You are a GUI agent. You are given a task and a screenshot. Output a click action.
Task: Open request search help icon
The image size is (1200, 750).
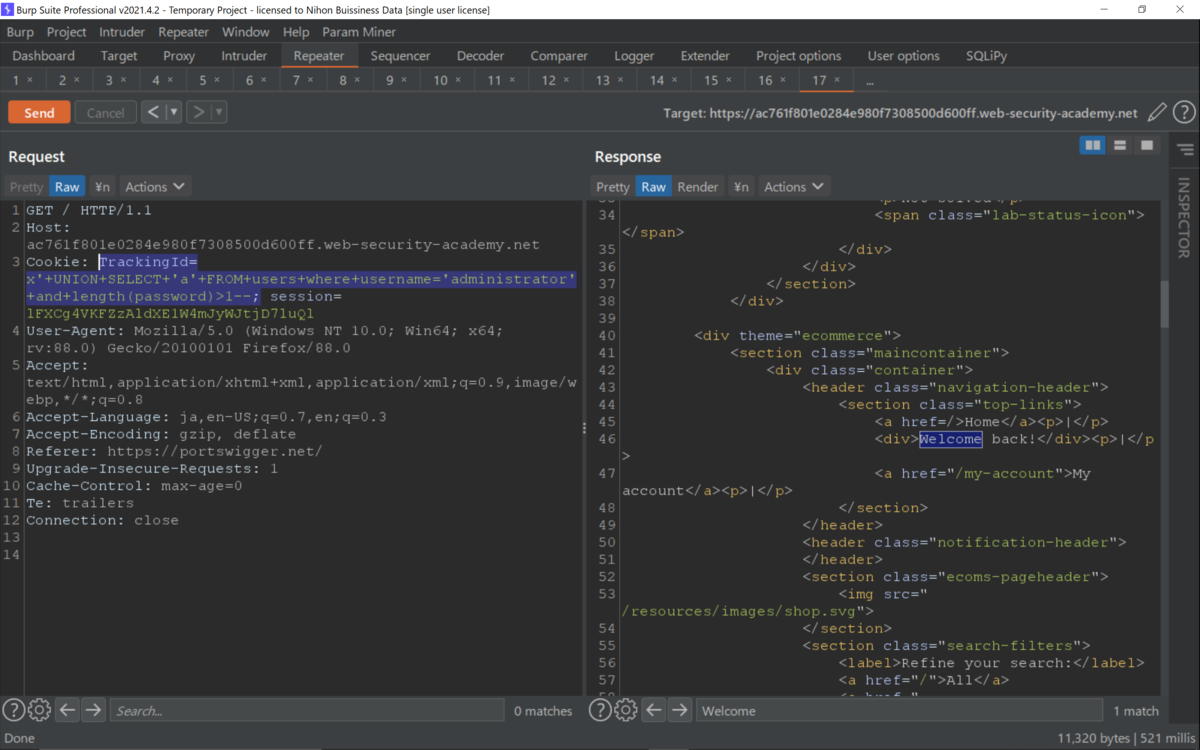[13, 710]
